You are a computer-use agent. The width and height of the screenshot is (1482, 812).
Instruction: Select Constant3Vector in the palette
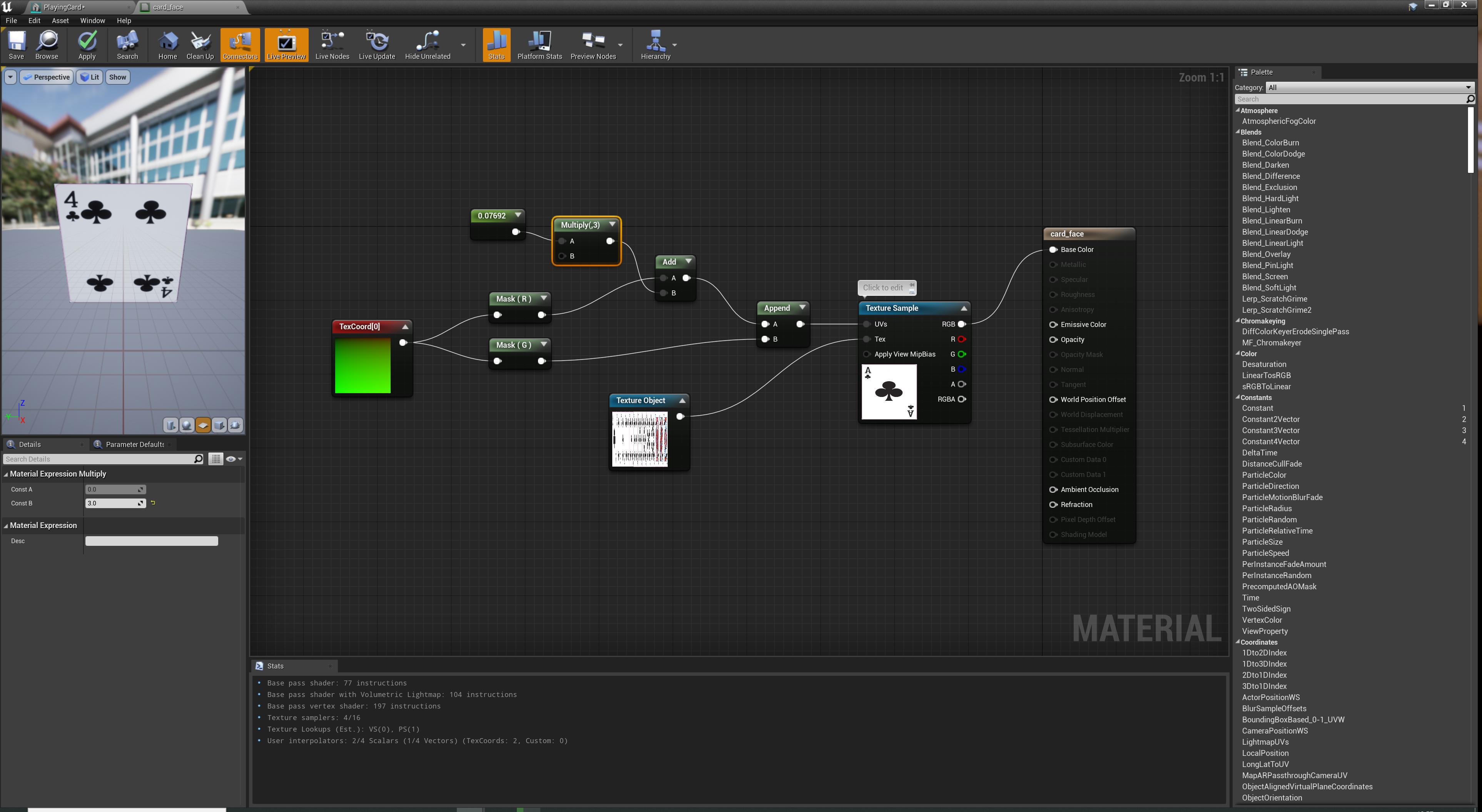1270,430
